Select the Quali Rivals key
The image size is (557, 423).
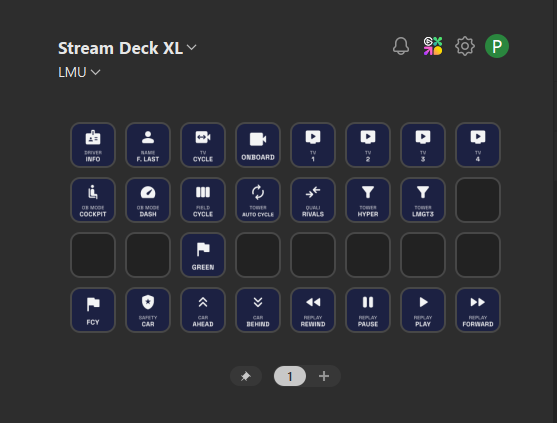tap(313, 200)
